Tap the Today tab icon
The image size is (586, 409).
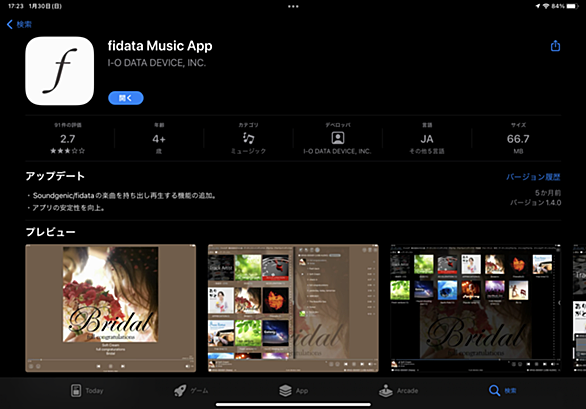76,391
